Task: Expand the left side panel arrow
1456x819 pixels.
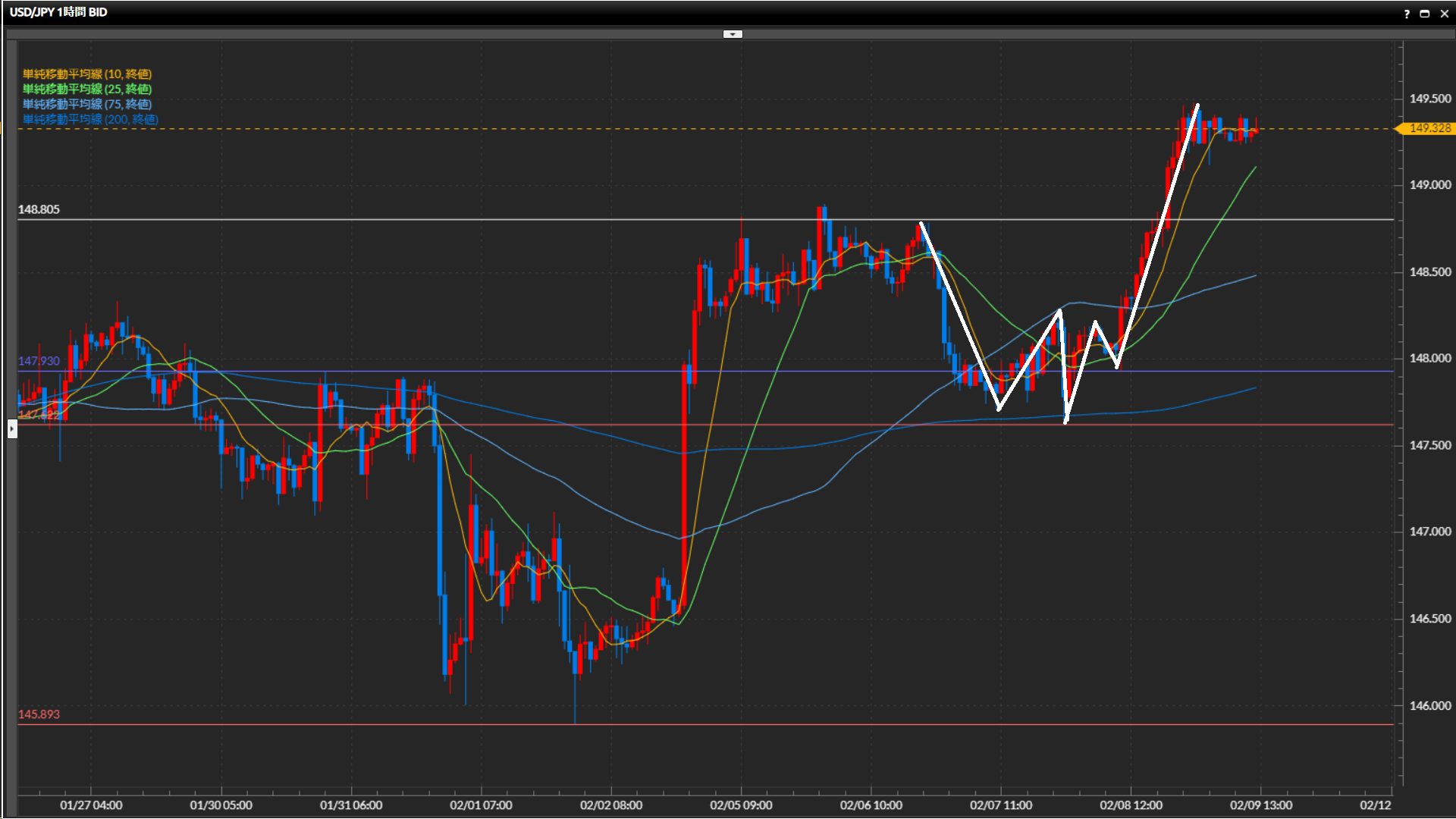Action: tap(12, 429)
